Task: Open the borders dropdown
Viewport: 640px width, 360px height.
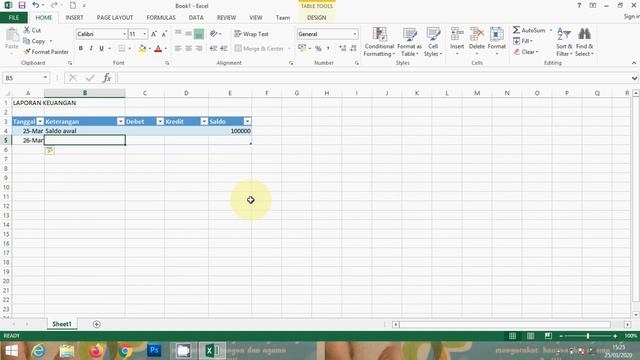Action: (x=129, y=49)
